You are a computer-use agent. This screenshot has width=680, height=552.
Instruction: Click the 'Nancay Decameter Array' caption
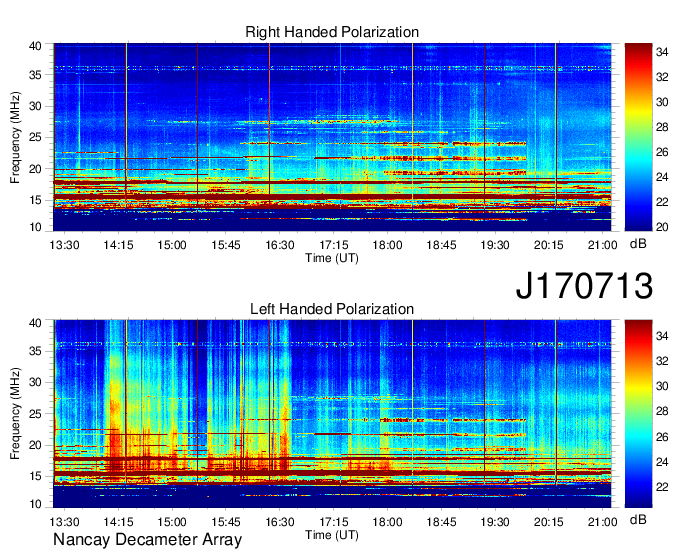click(147, 540)
